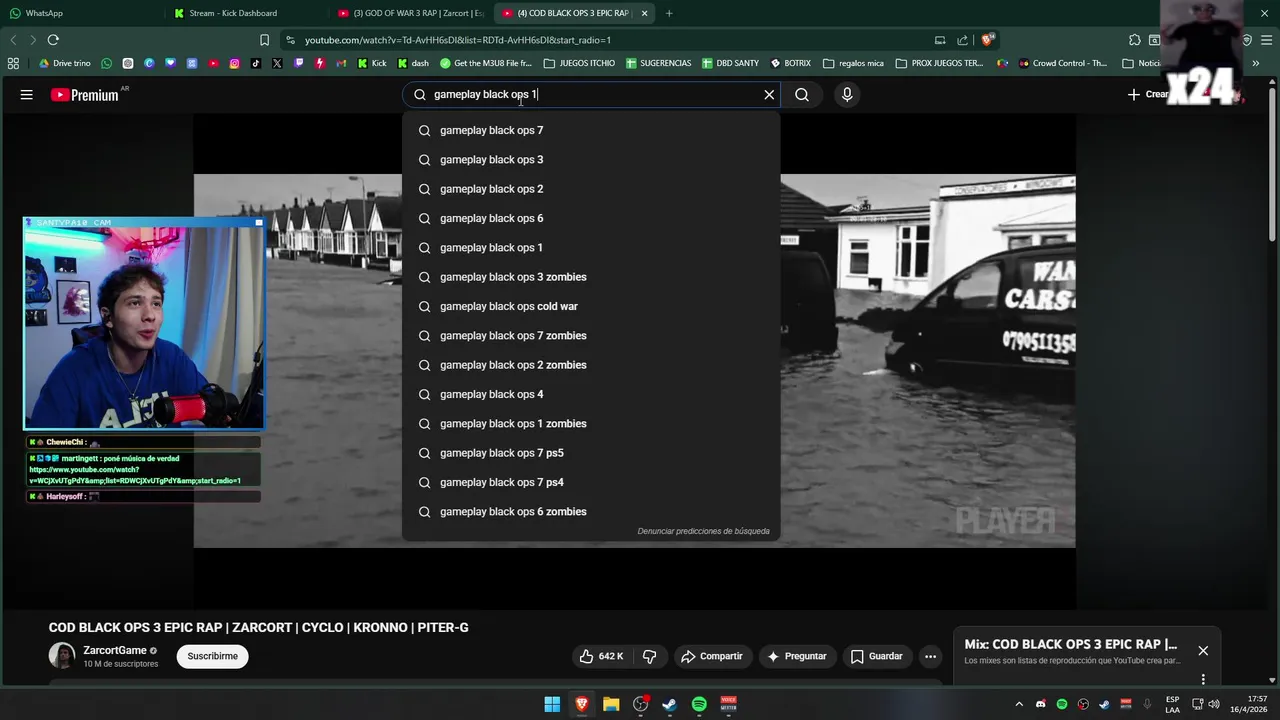Viewport: 1280px width, 720px height.
Task: Go back with the browser back arrow
Action: [13, 40]
